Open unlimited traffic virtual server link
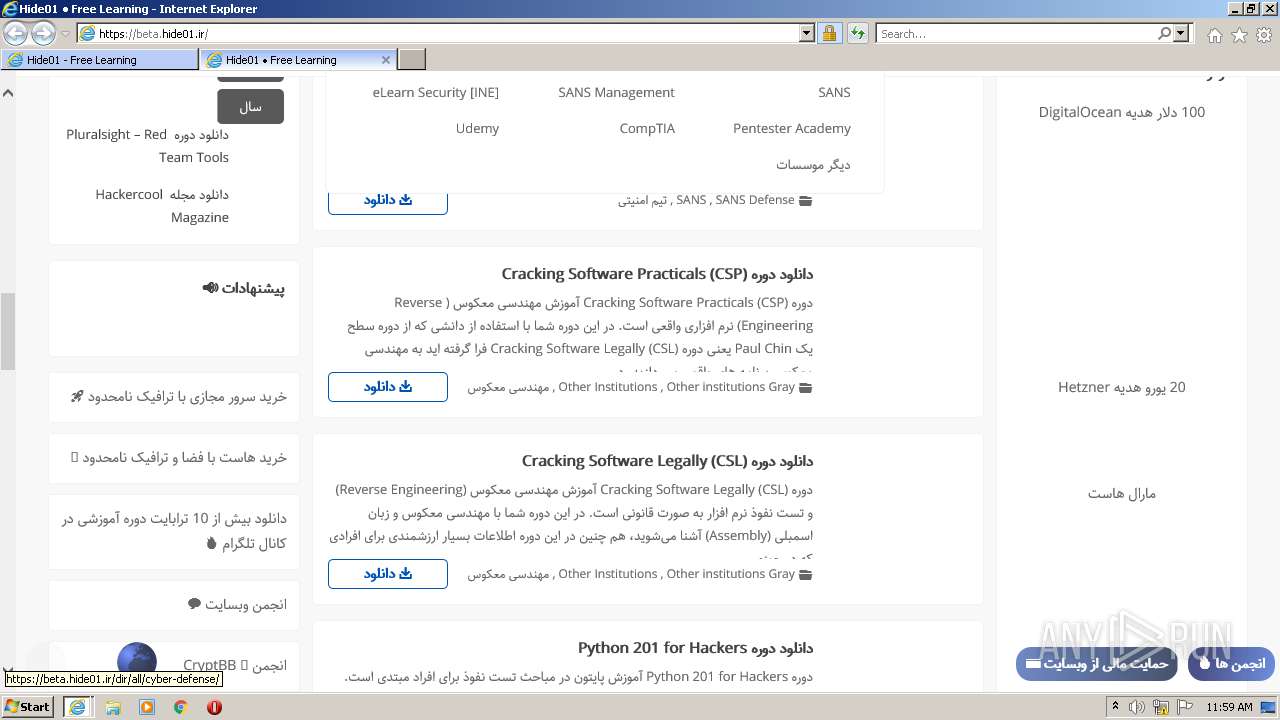Image resolution: width=1280 pixels, height=720 pixels. [x=178, y=397]
